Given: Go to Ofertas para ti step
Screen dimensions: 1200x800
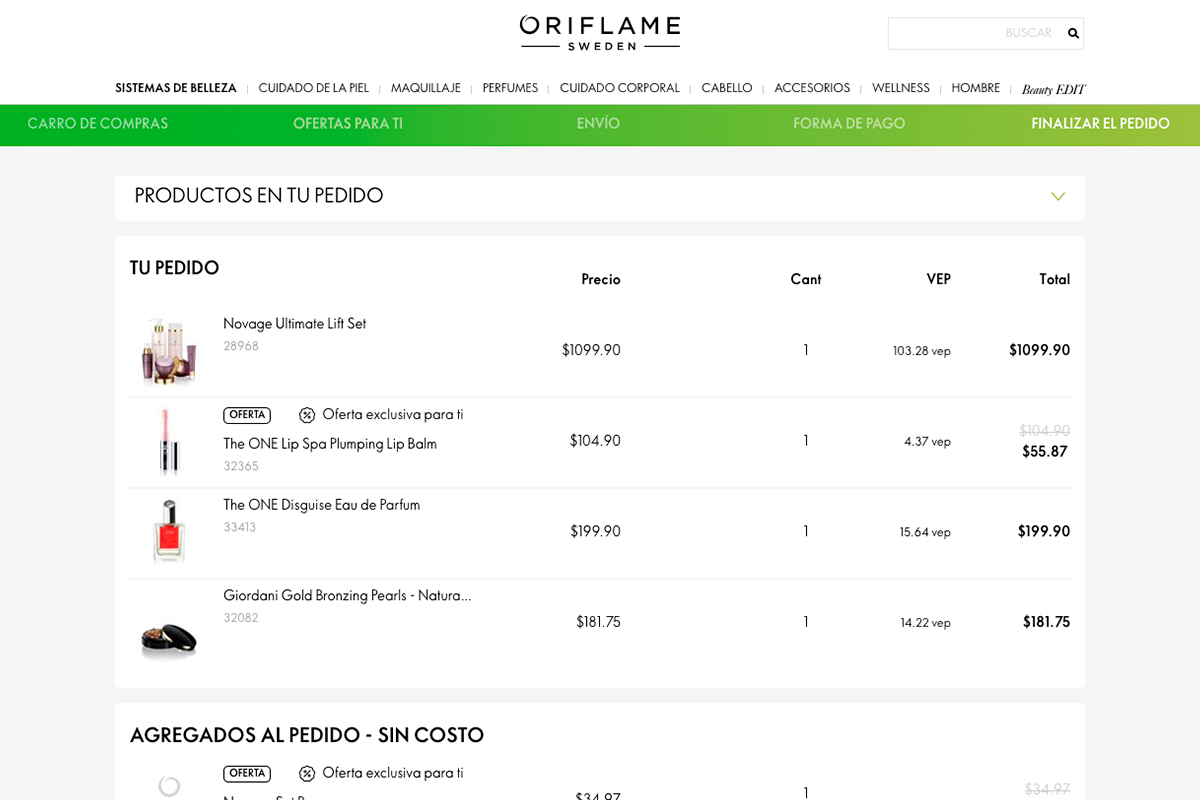Looking at the screenshot, I should (x=348, y=124).
